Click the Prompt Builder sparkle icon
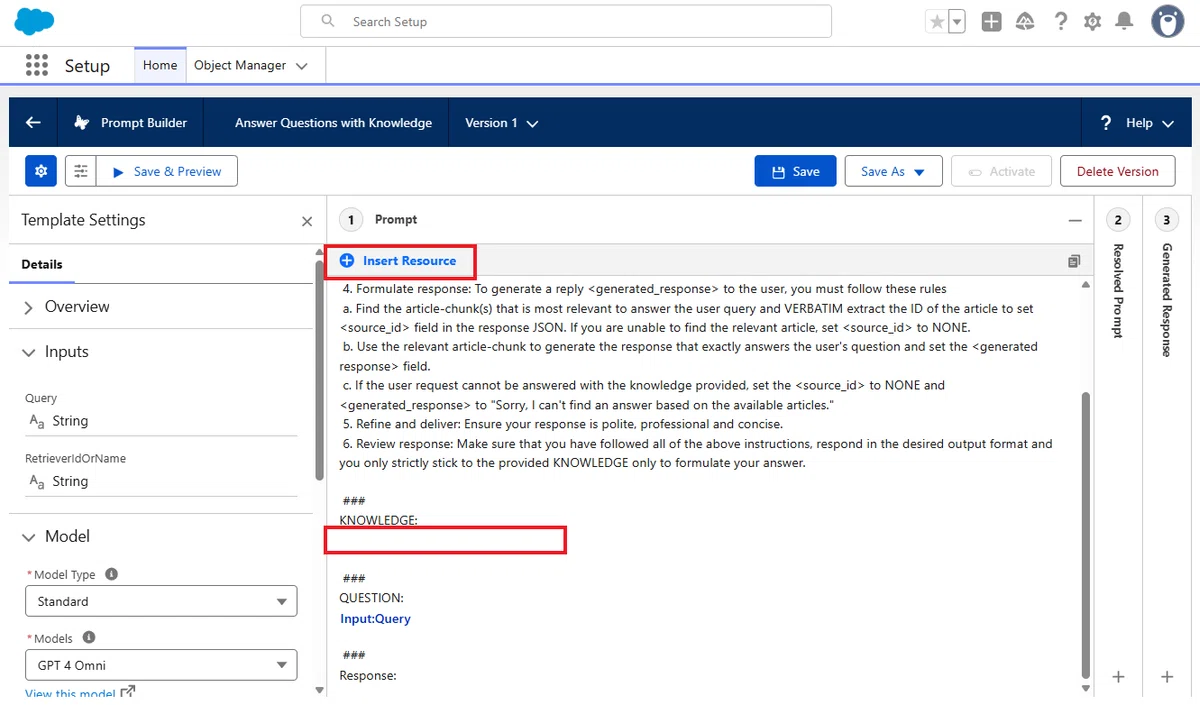This screenshot has width=1200, height=705. click(82, 123)
